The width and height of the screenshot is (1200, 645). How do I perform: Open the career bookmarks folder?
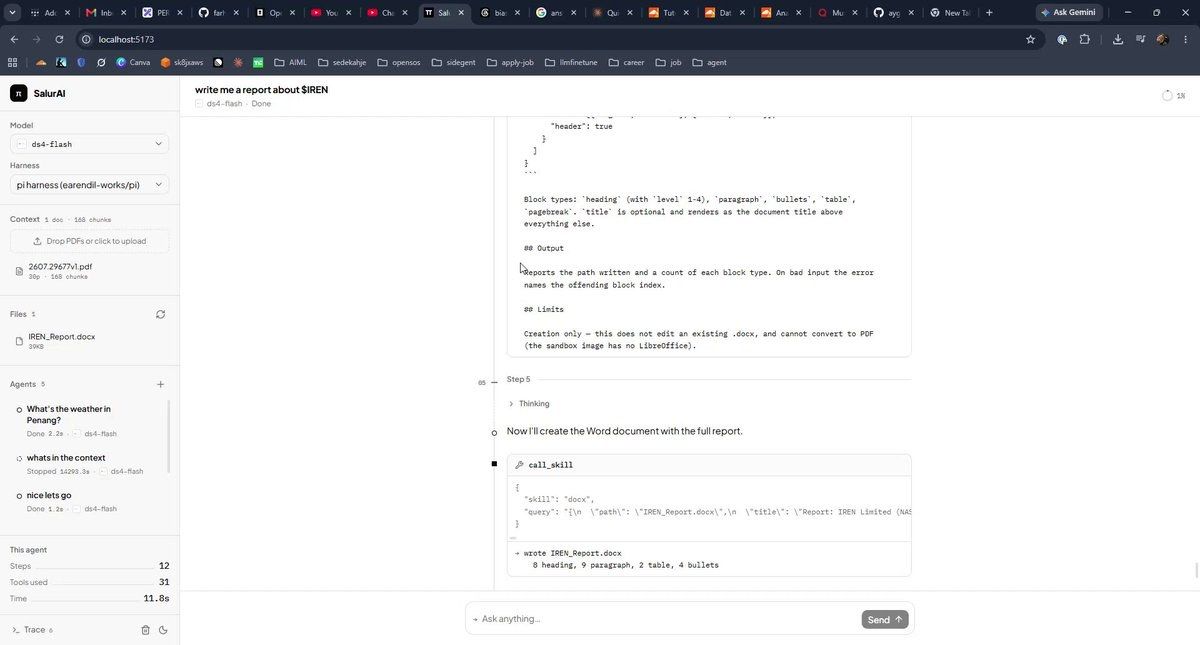[x=626, y=62]
